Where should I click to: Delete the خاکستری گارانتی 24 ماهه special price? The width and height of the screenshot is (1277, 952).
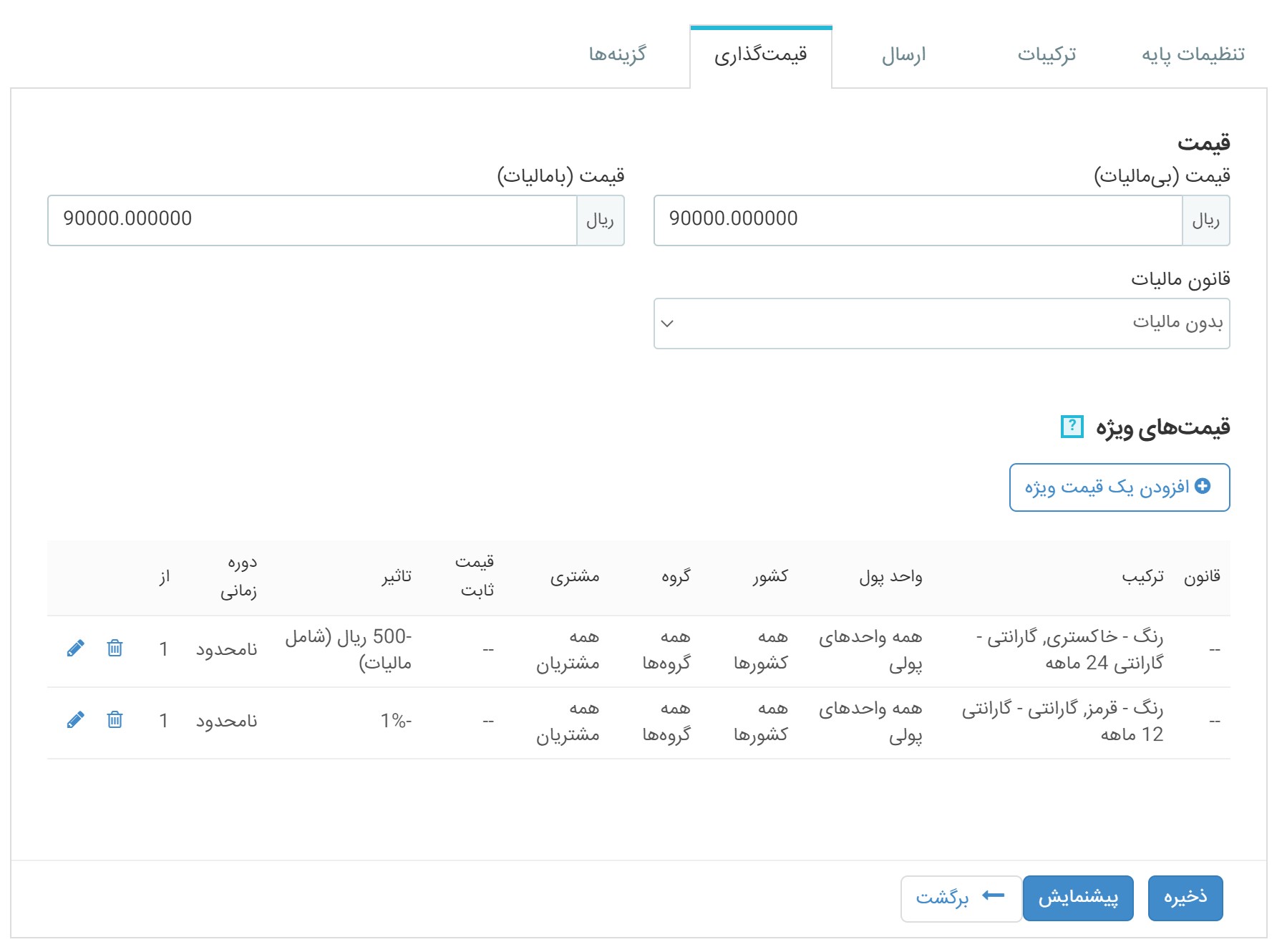pos(115,649)
